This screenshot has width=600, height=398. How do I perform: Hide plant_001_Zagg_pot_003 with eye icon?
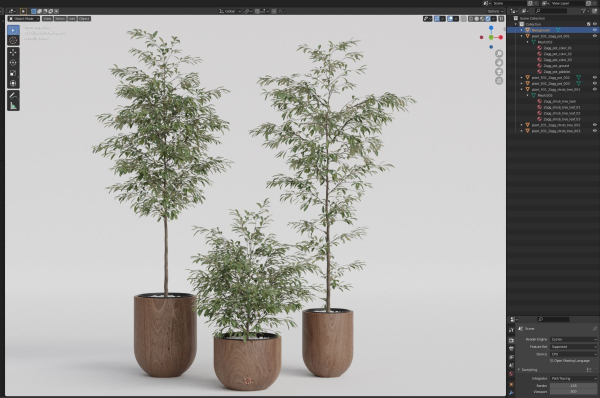595,83
